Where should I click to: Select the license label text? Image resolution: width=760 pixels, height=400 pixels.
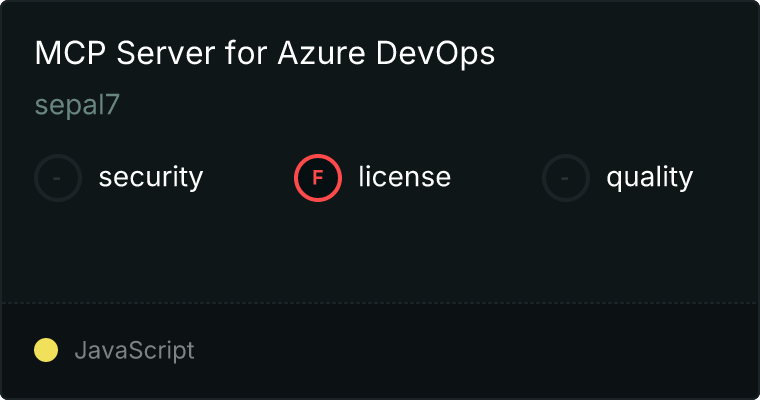pos(405,178)
